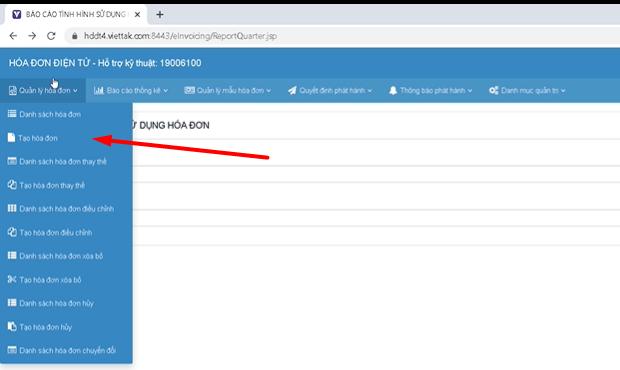Image resolution: width=620 pixels, height=370 pixels.
Task: Click list icon beside Danh sách hóa đơn xóa bỏ
Action: point(12,255)
